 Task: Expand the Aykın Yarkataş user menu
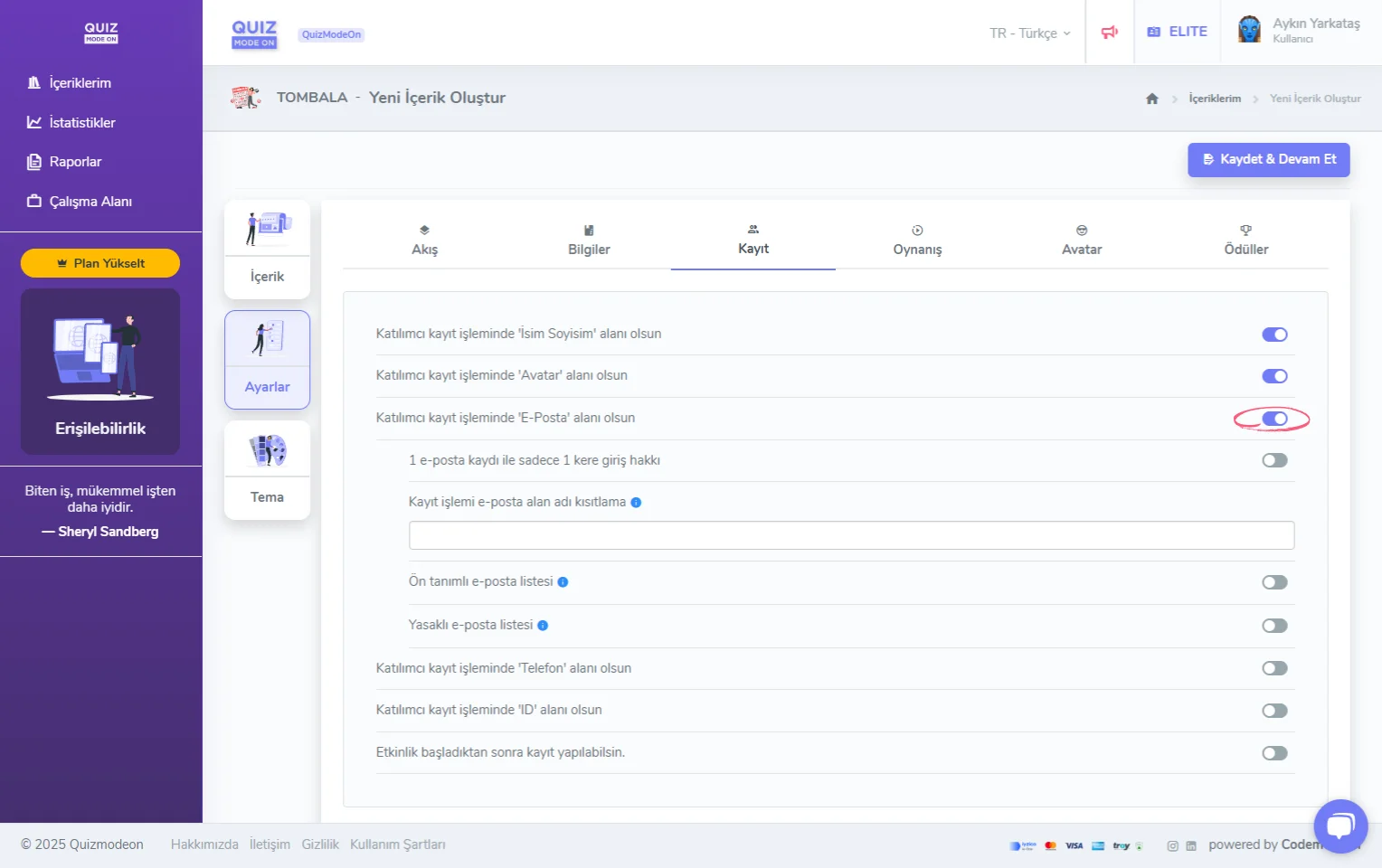click(x=1315, y=30)
